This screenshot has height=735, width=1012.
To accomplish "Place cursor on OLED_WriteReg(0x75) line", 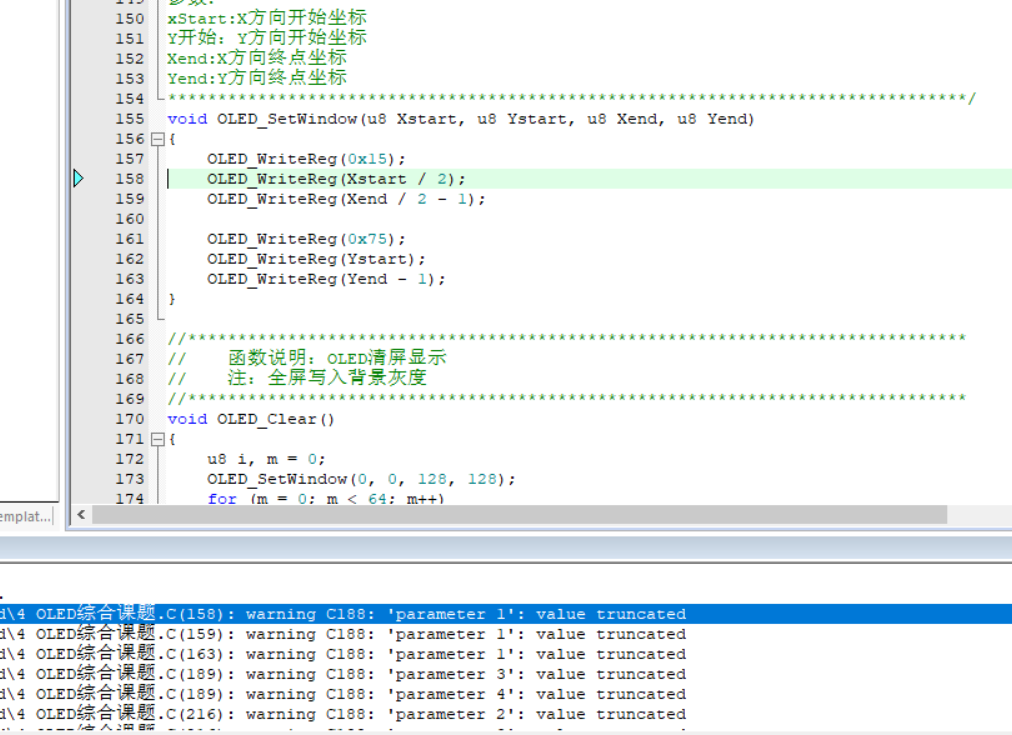I will coord(306,239).
